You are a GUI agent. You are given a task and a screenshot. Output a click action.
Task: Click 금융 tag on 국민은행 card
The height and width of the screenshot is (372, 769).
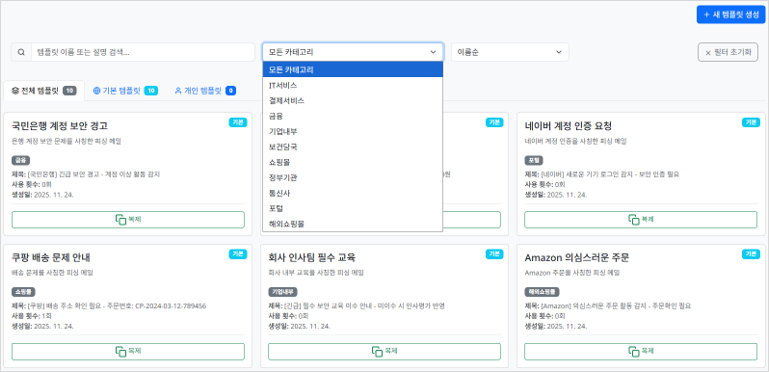(21, 160)
